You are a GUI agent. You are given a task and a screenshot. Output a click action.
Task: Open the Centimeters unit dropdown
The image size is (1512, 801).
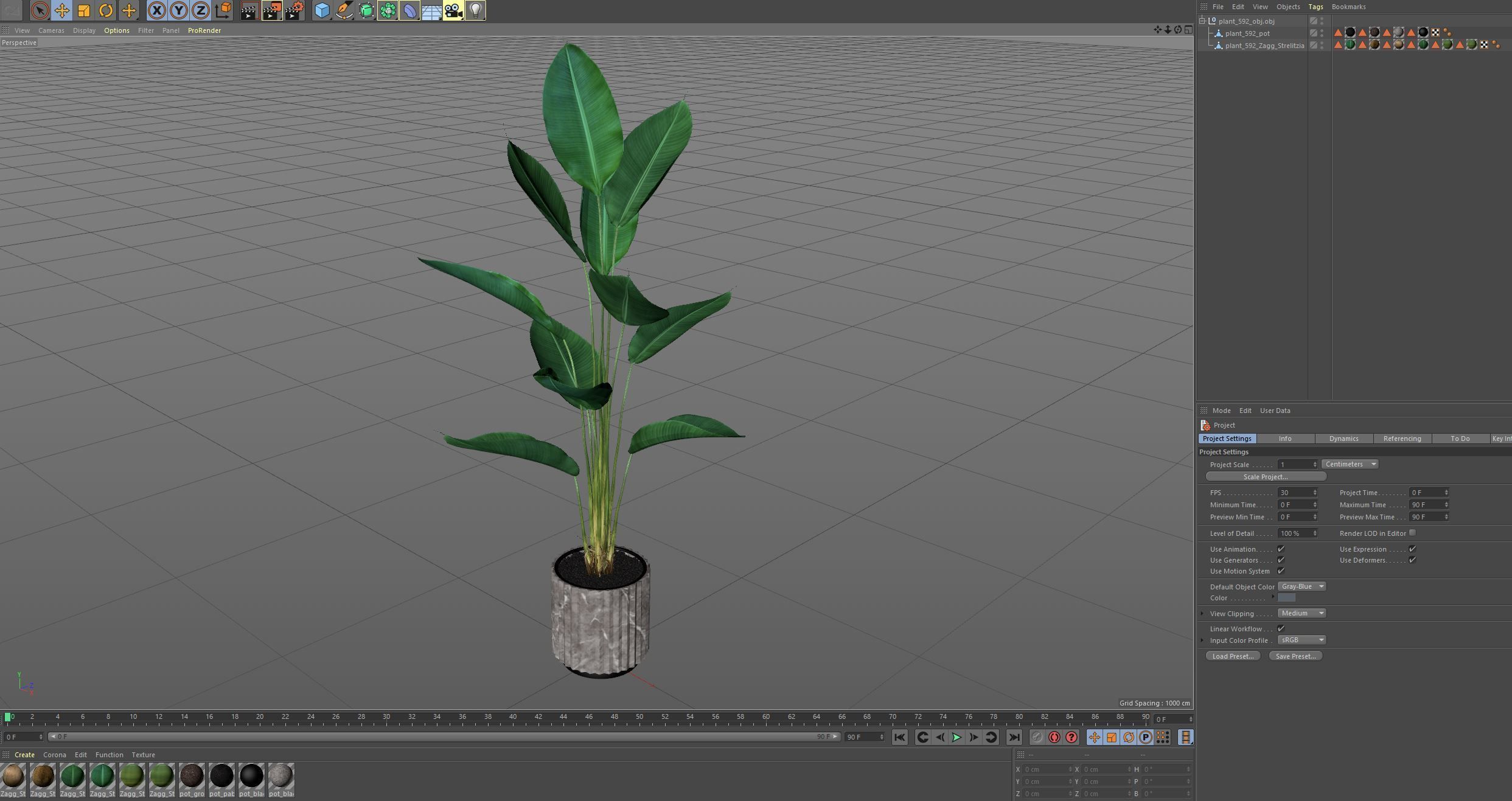[x=1350, y=464]
